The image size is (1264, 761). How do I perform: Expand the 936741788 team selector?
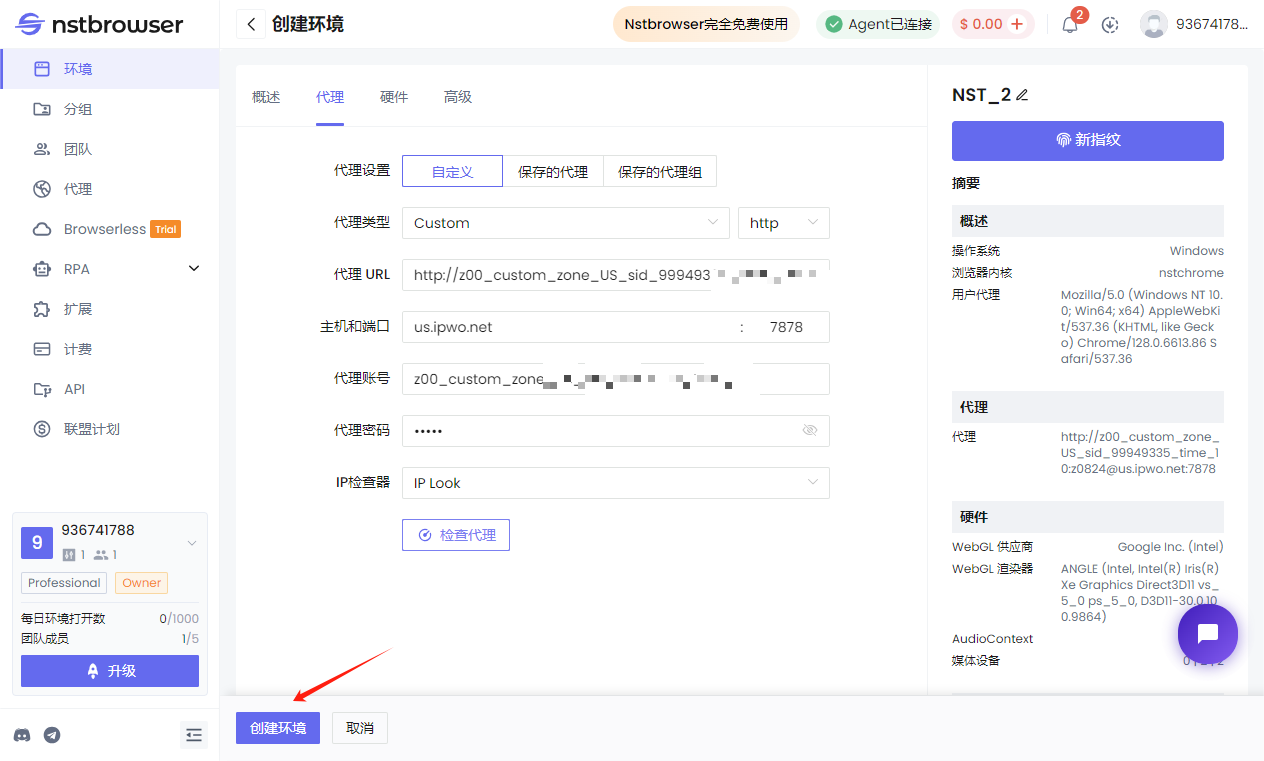click(x=192, y=543)
